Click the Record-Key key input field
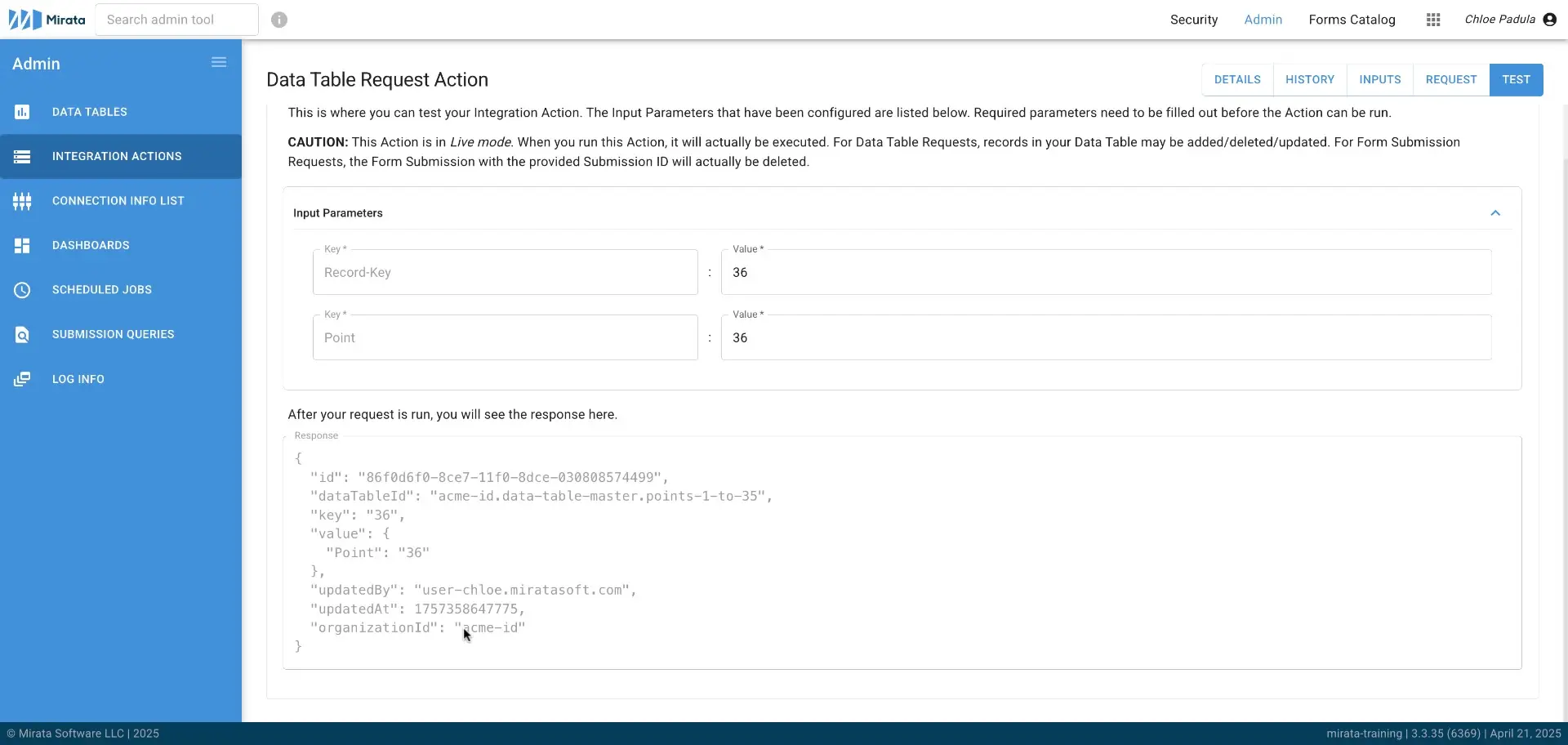Image resolution: width=1568 pixels, height=745 pixels. click(505, 272)
